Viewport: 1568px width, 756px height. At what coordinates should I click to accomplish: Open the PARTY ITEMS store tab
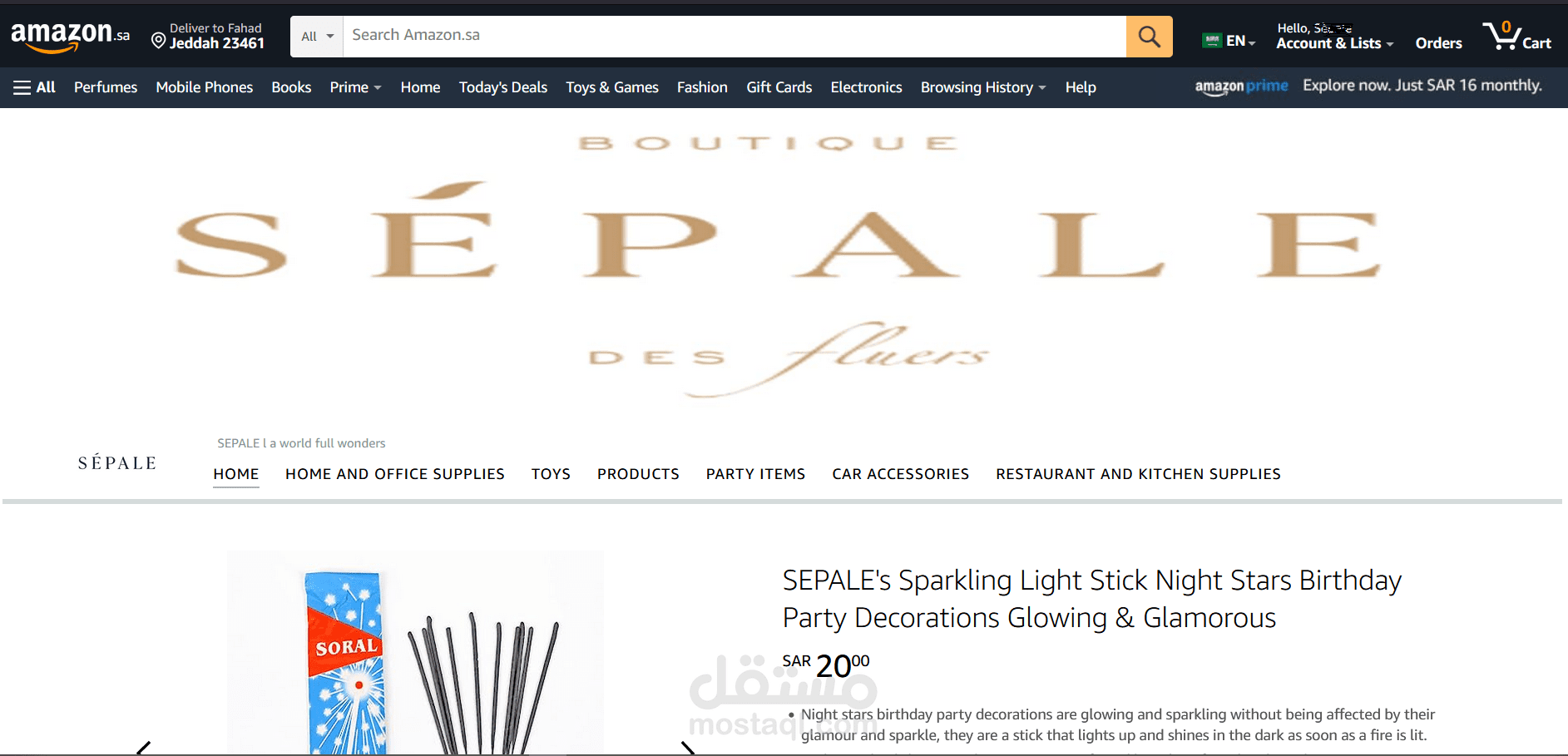coord(755,474)
